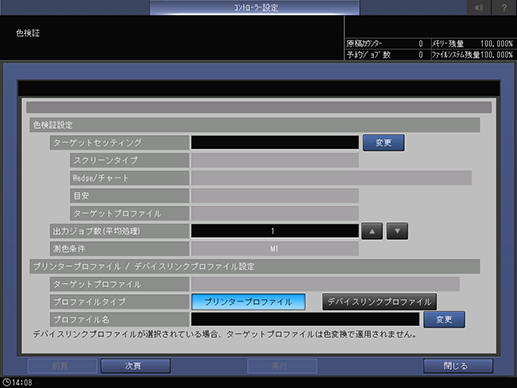517x388 pixels.
Task: Click the ターゲットセッティング label
Action: pyautogui.click(x=120, y=143)
